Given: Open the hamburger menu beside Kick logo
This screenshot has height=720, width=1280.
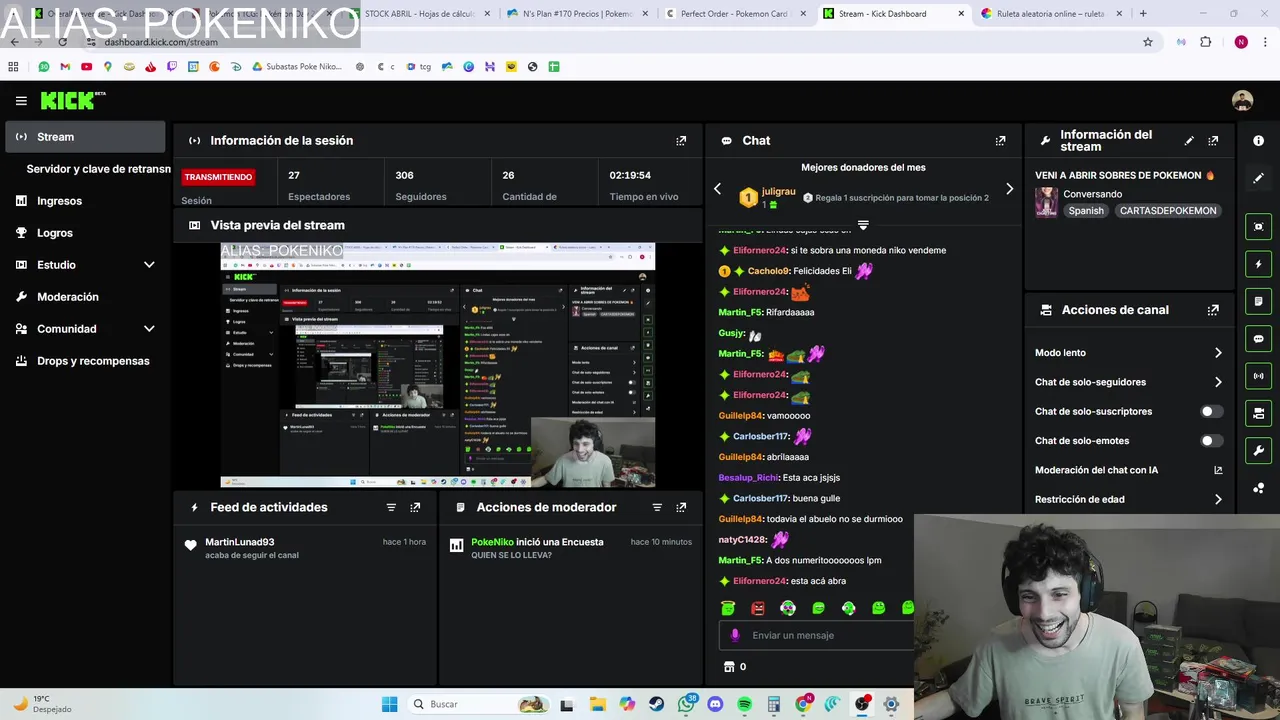Looking at the screenshot, I should click(21, 101).
